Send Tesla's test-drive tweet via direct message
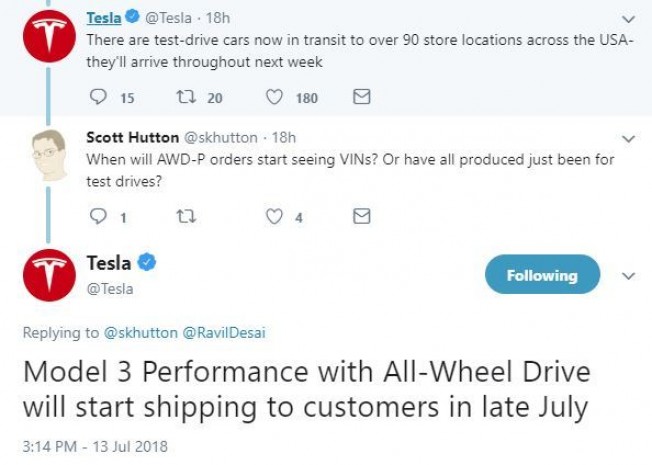Screen dimensions: 652x465 pos(361,96)
